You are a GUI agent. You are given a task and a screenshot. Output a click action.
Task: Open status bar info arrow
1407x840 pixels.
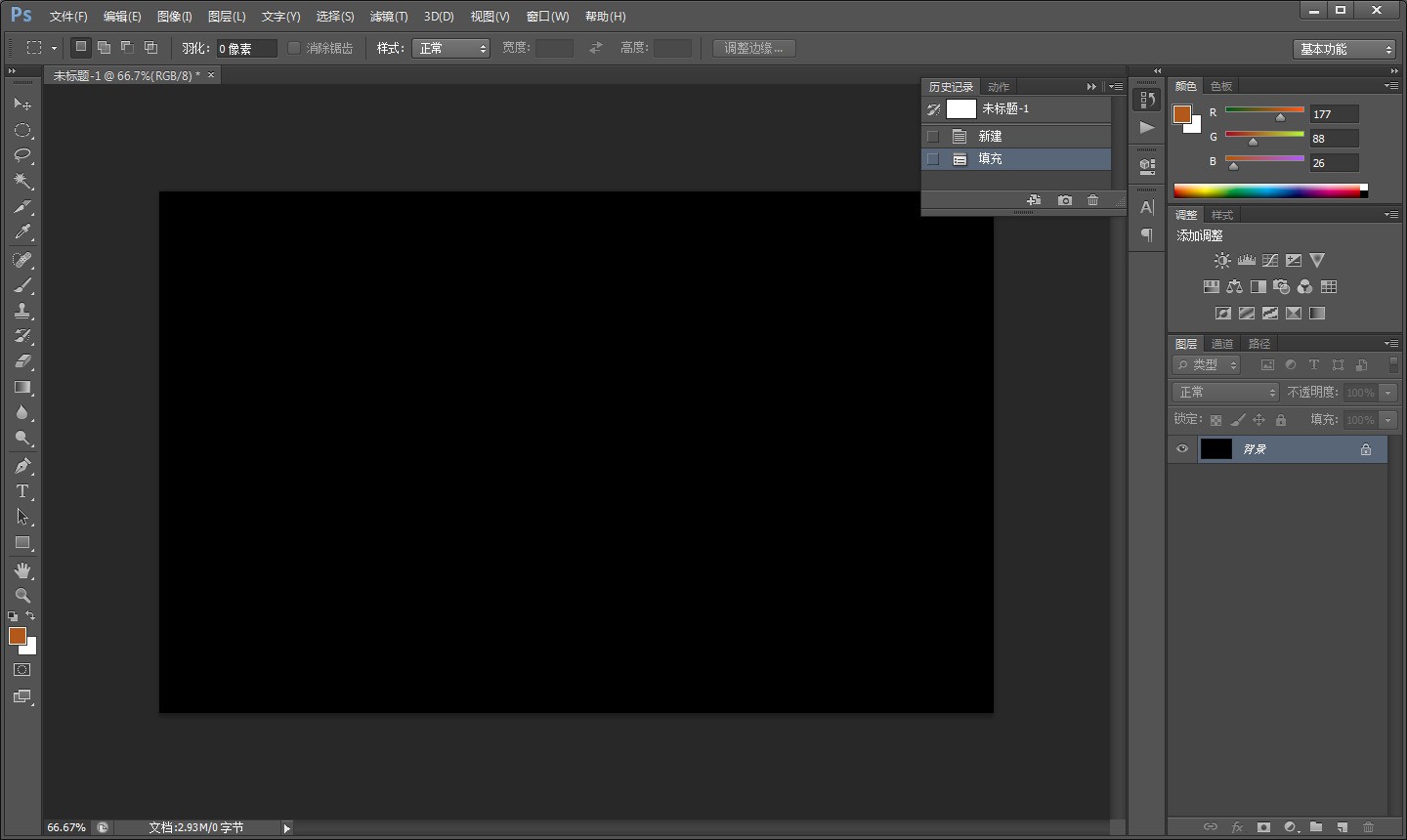pos(286,828)
